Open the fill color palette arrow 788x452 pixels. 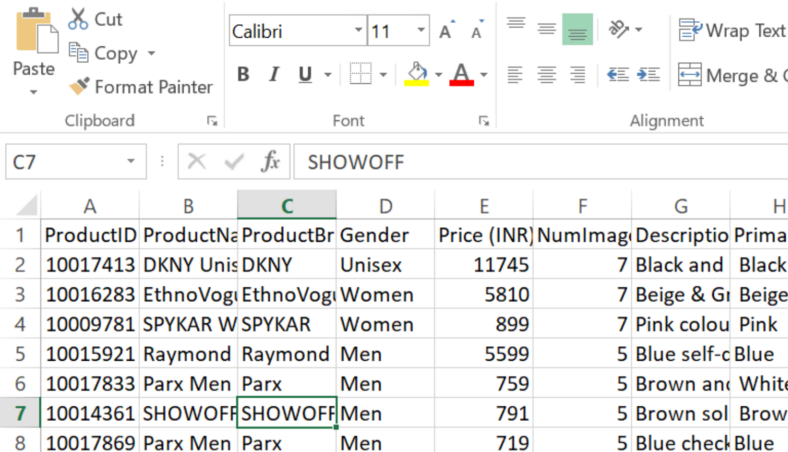point(438,75)
